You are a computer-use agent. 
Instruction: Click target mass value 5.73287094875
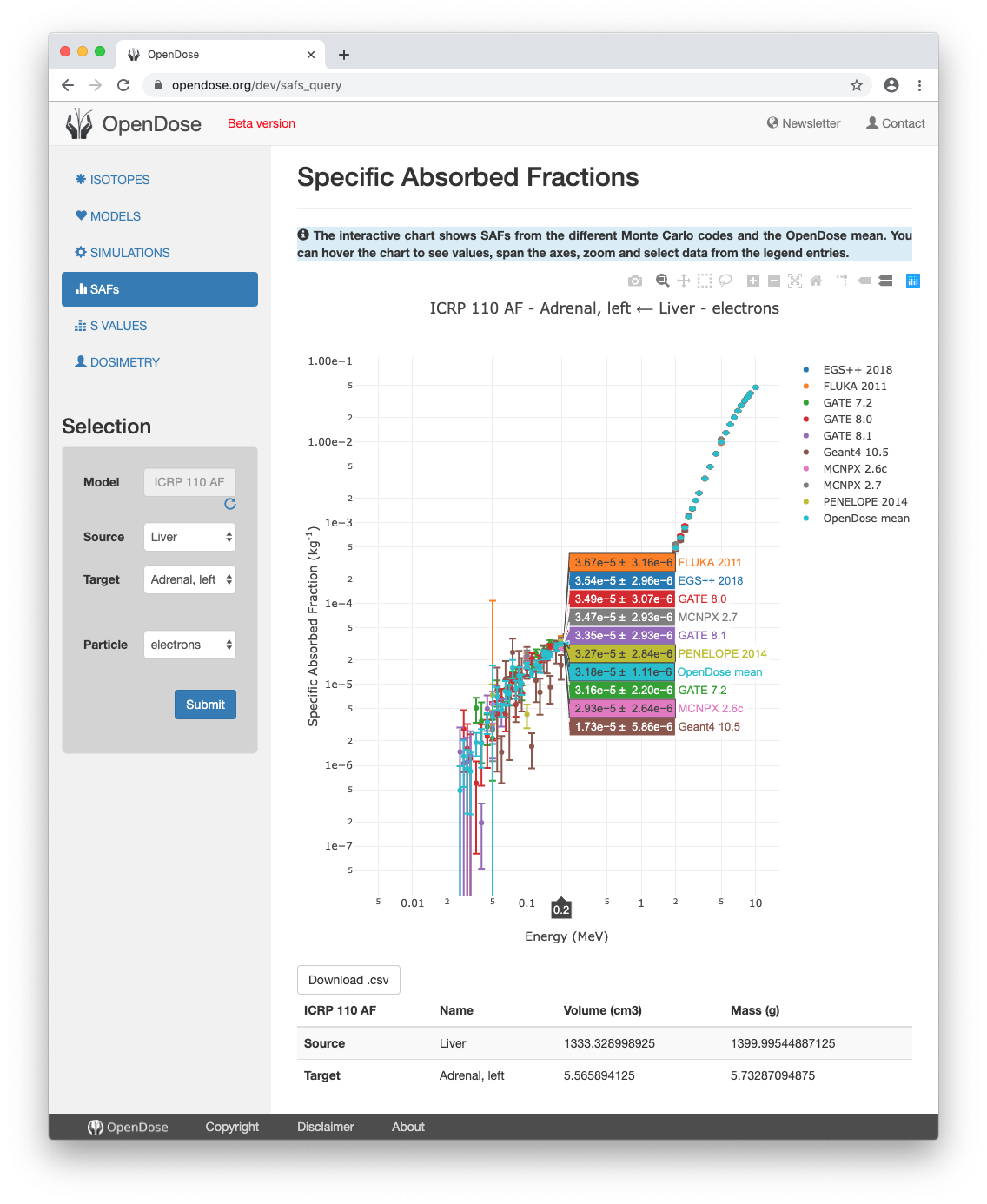point(772,1075)
